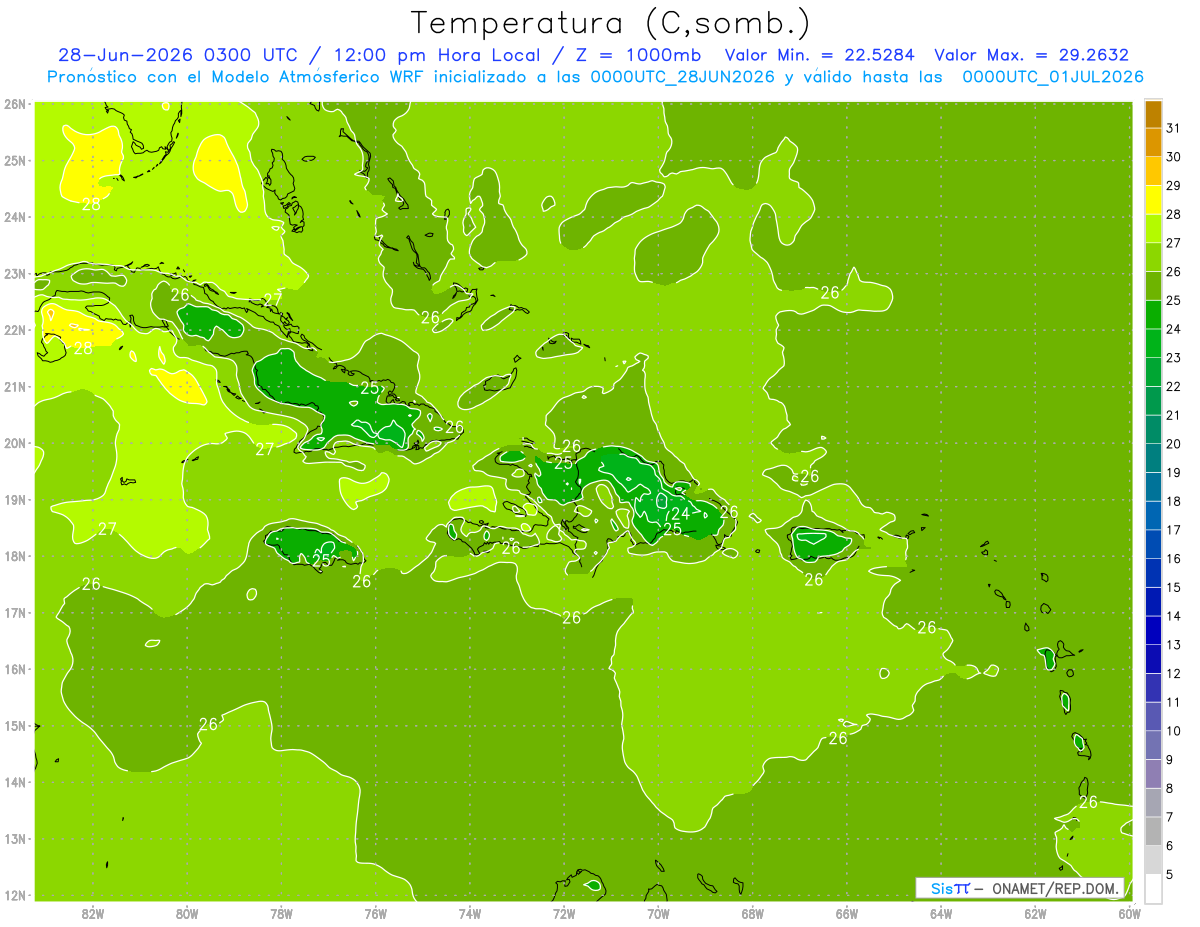Click the '78W' longitude axis label
This screenshot has width=1200, height=927.
pyautogui.click(x=281, y=913)
